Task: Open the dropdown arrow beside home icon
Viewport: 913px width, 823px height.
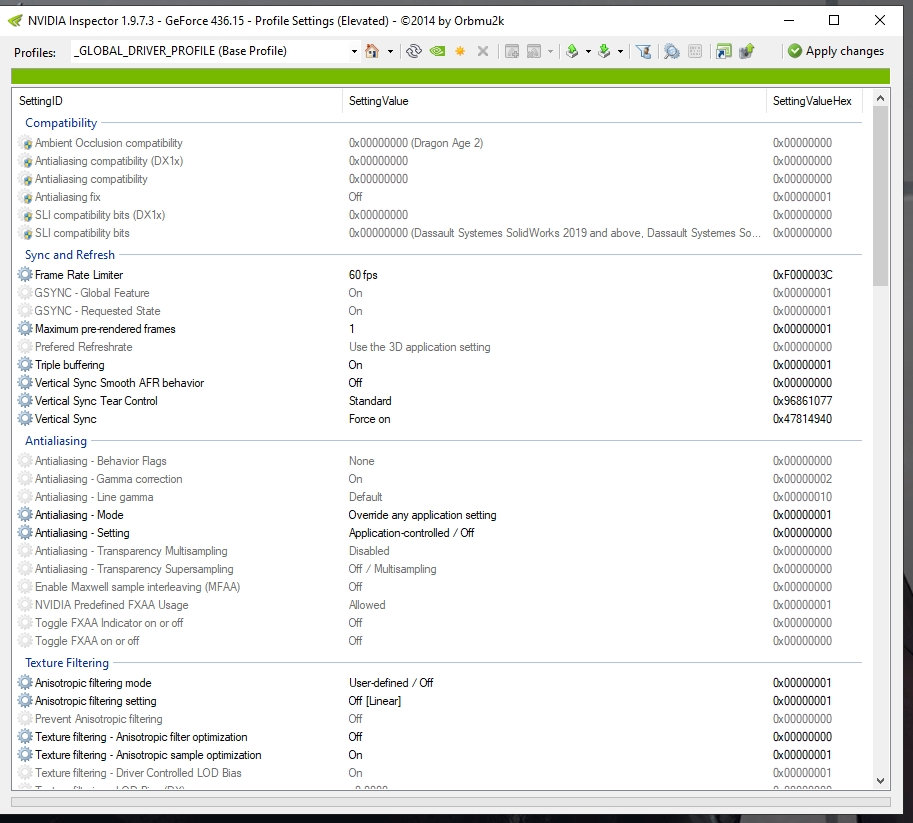Action: point(390,52)
